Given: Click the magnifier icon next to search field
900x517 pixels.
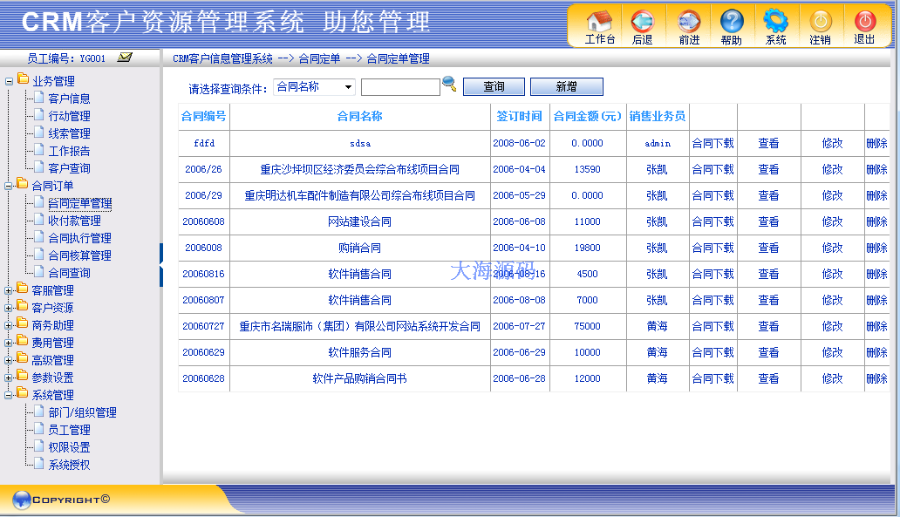Looking at the screenshot, I should pos(449,84).
